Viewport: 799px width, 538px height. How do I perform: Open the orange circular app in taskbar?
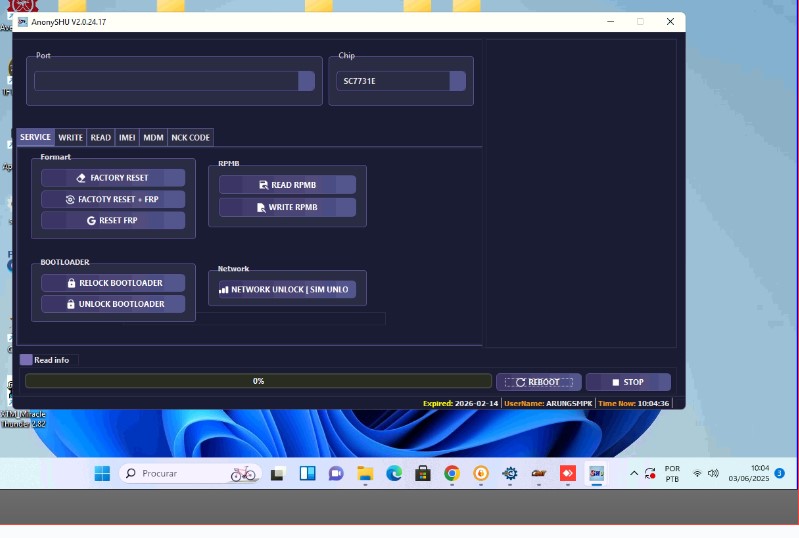tap(481, 474)
